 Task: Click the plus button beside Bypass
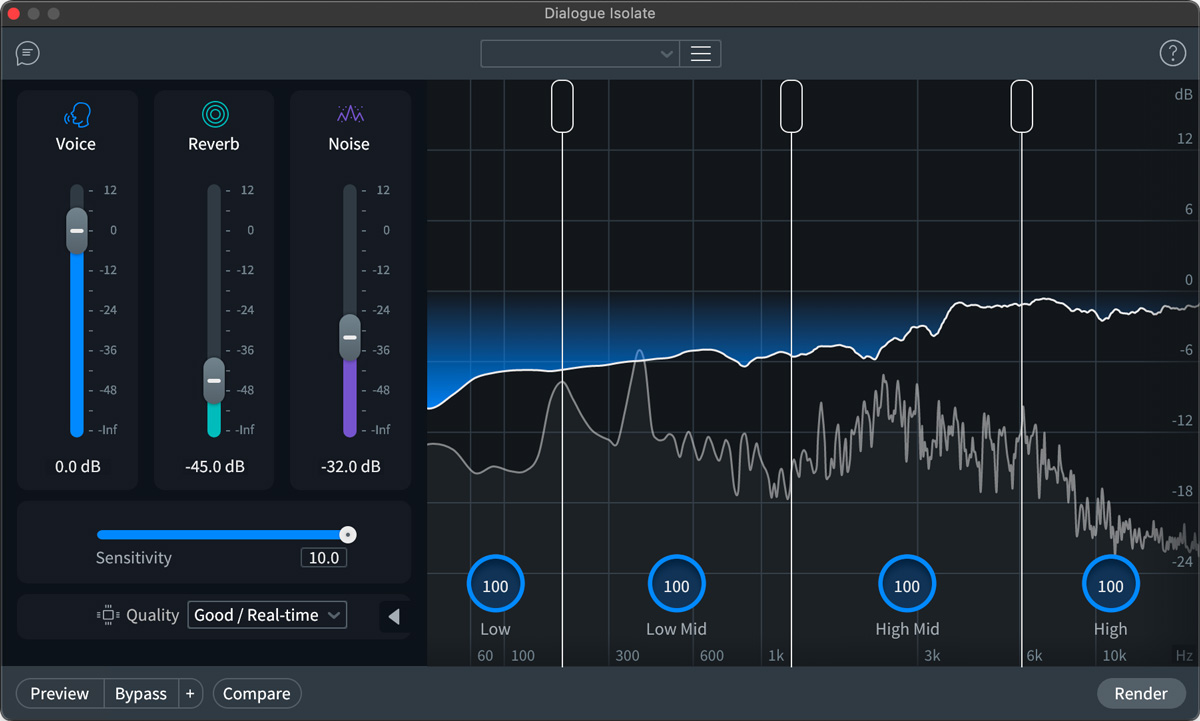[x=190, y=694]
